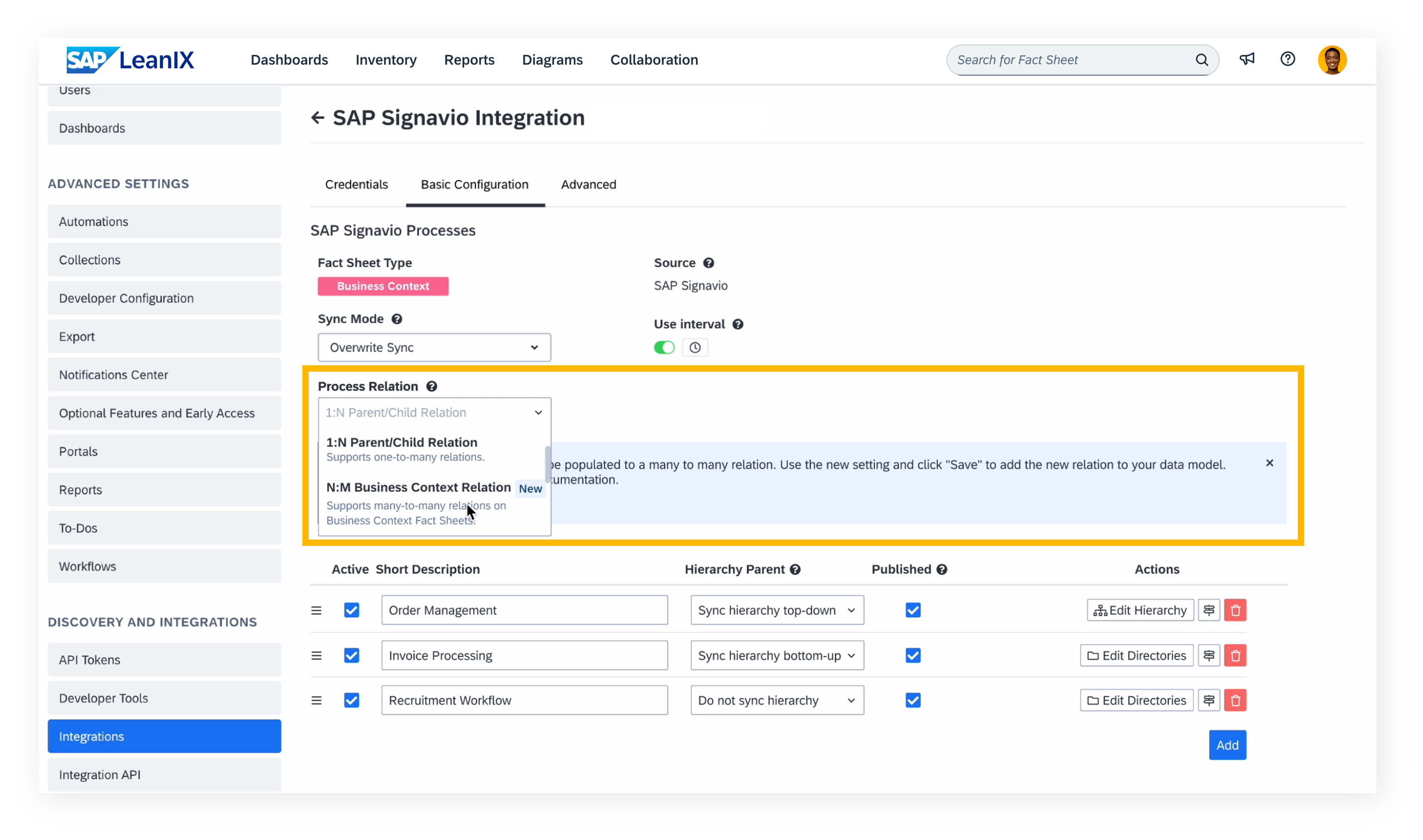Grab the drag handle of Order Management row
The image size is (1423, 840).
pos(316,610)
